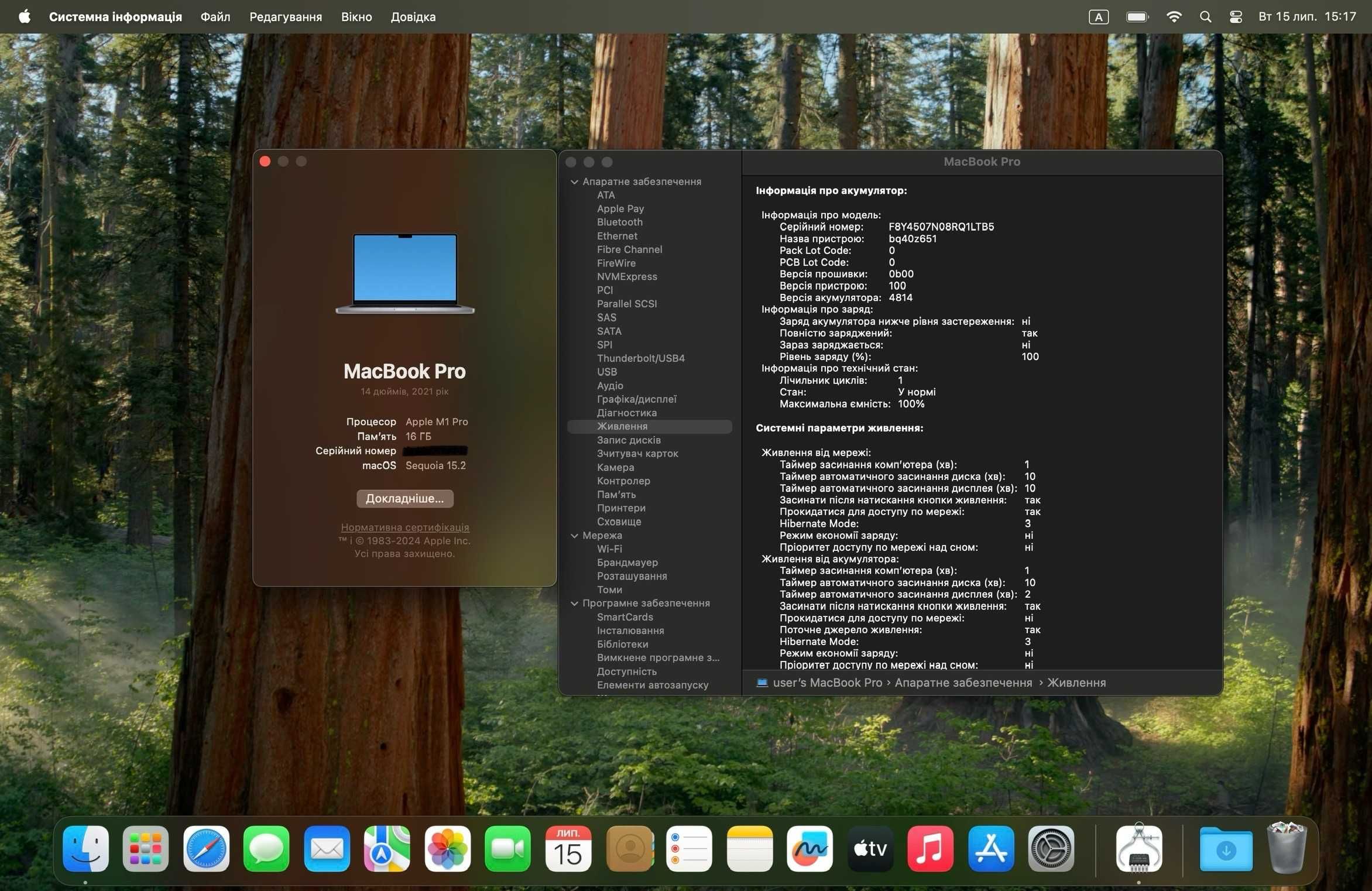The image size is (1372, 891).
Task: Click Апаратне забезпечення in the path bar
Action: tap(963, 683)
